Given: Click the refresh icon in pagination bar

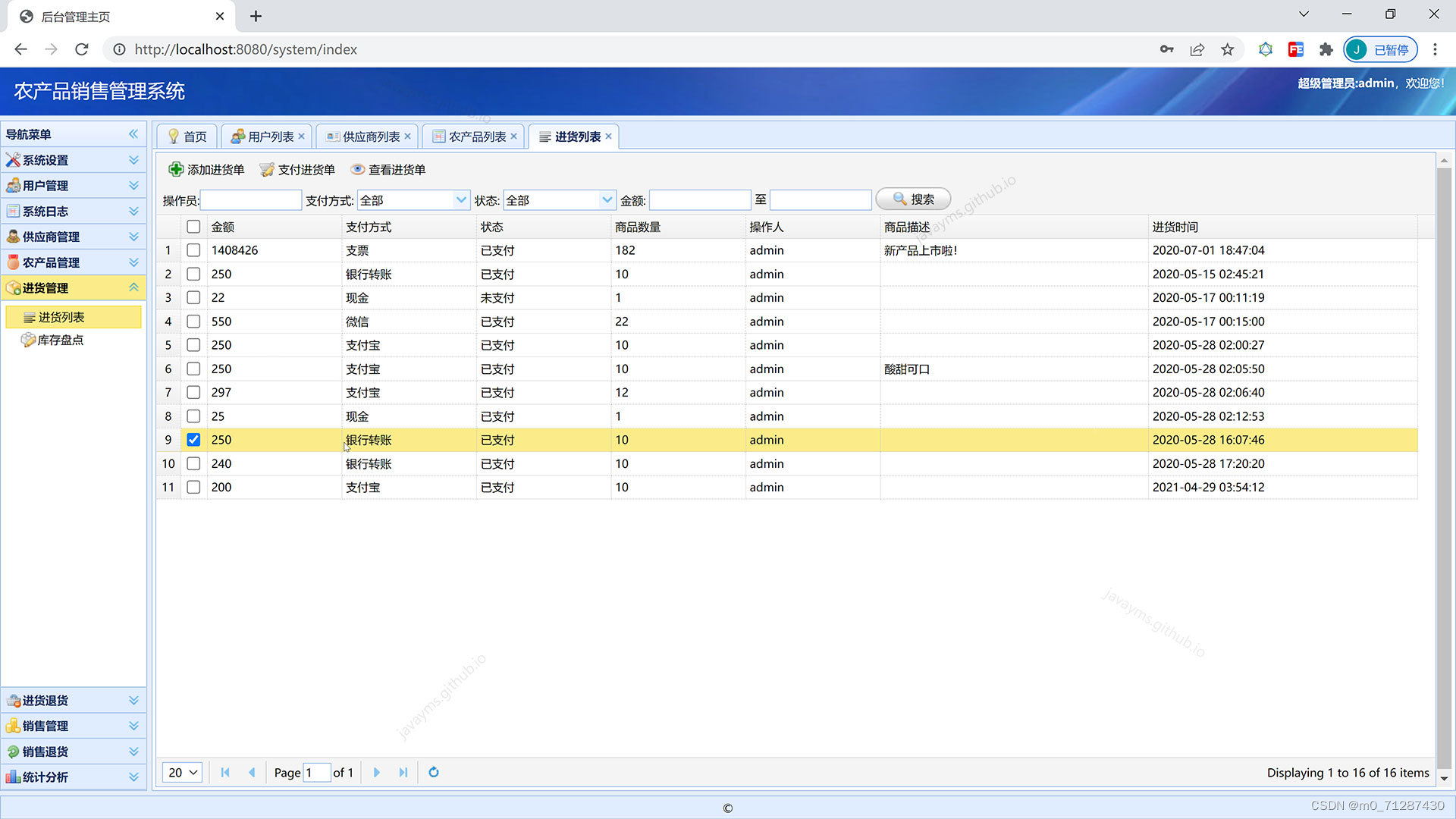Looking at the screenshot, I should (x=434, y=772).
